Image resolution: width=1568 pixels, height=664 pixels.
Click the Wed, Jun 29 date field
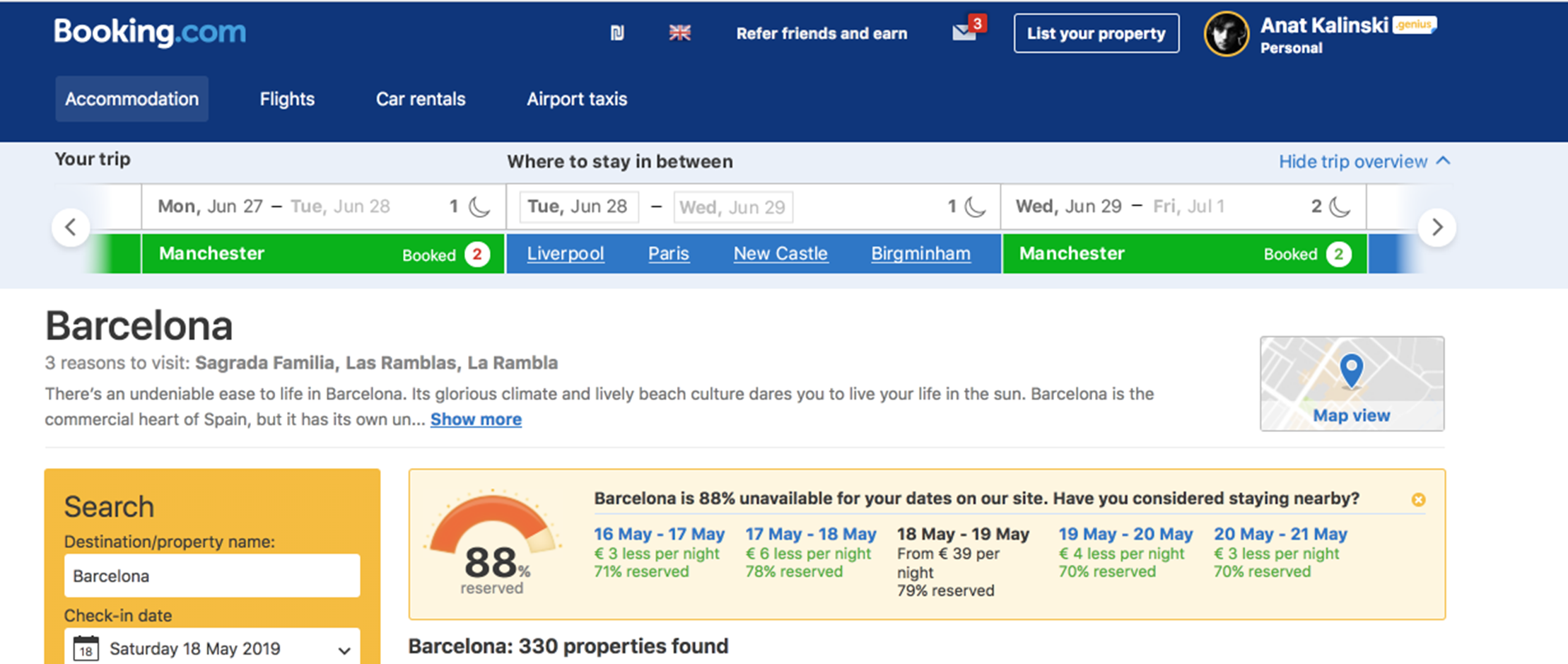tap(732, 207)
